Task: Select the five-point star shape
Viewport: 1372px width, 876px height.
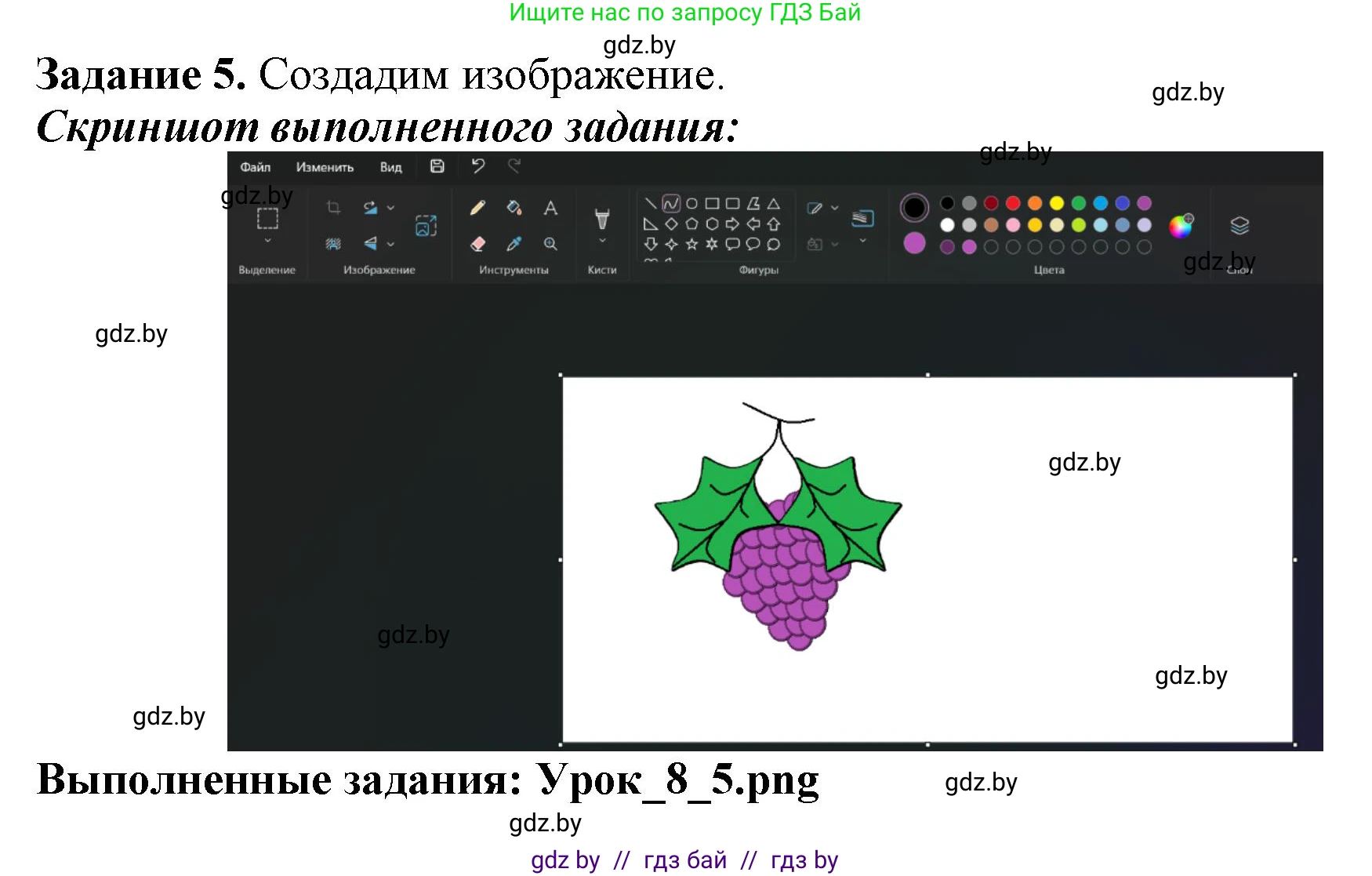Action: point(691,244)
